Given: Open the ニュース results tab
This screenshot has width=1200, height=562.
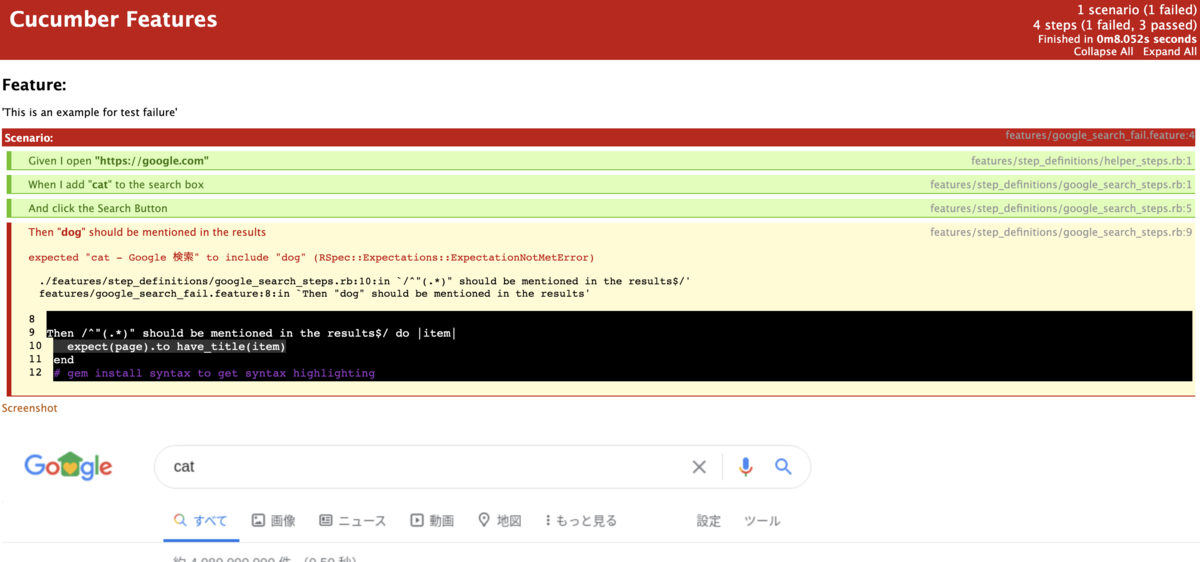Looking at the screenshot, I should [352, 521].
